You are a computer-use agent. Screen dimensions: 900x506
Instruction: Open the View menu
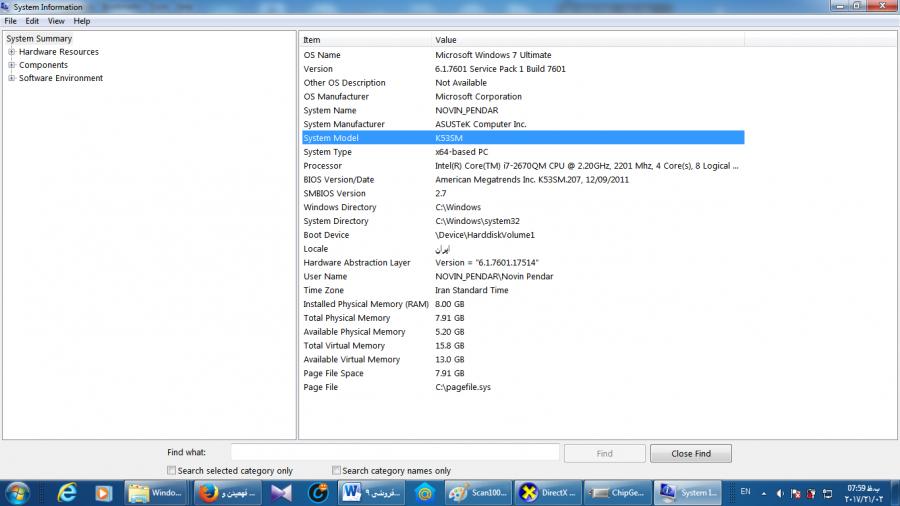56,21
